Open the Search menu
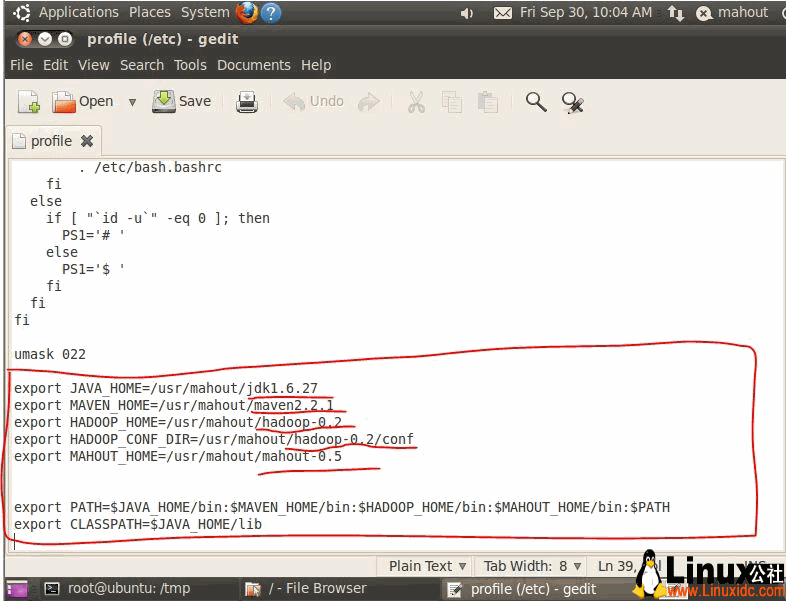 tap(142, 65)
